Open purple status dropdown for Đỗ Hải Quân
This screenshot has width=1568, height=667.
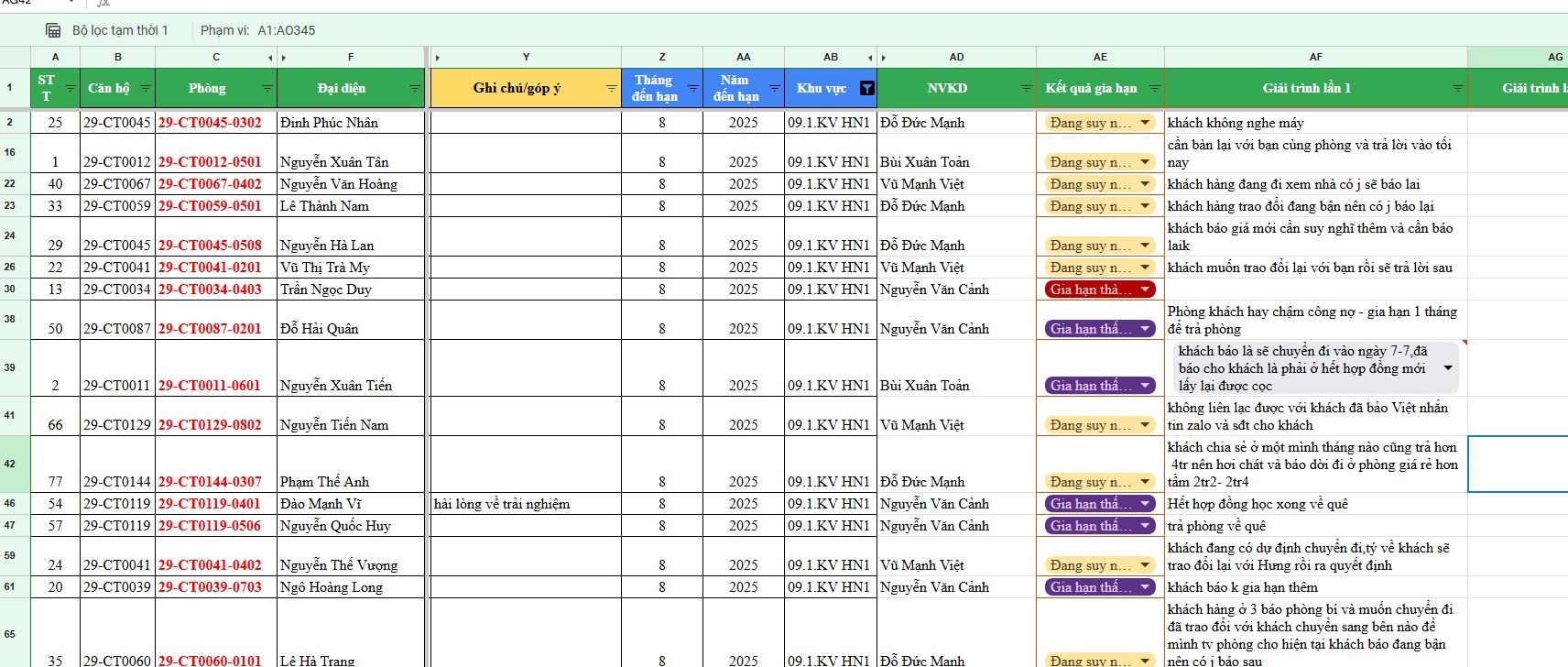(x=1145, y=329)
